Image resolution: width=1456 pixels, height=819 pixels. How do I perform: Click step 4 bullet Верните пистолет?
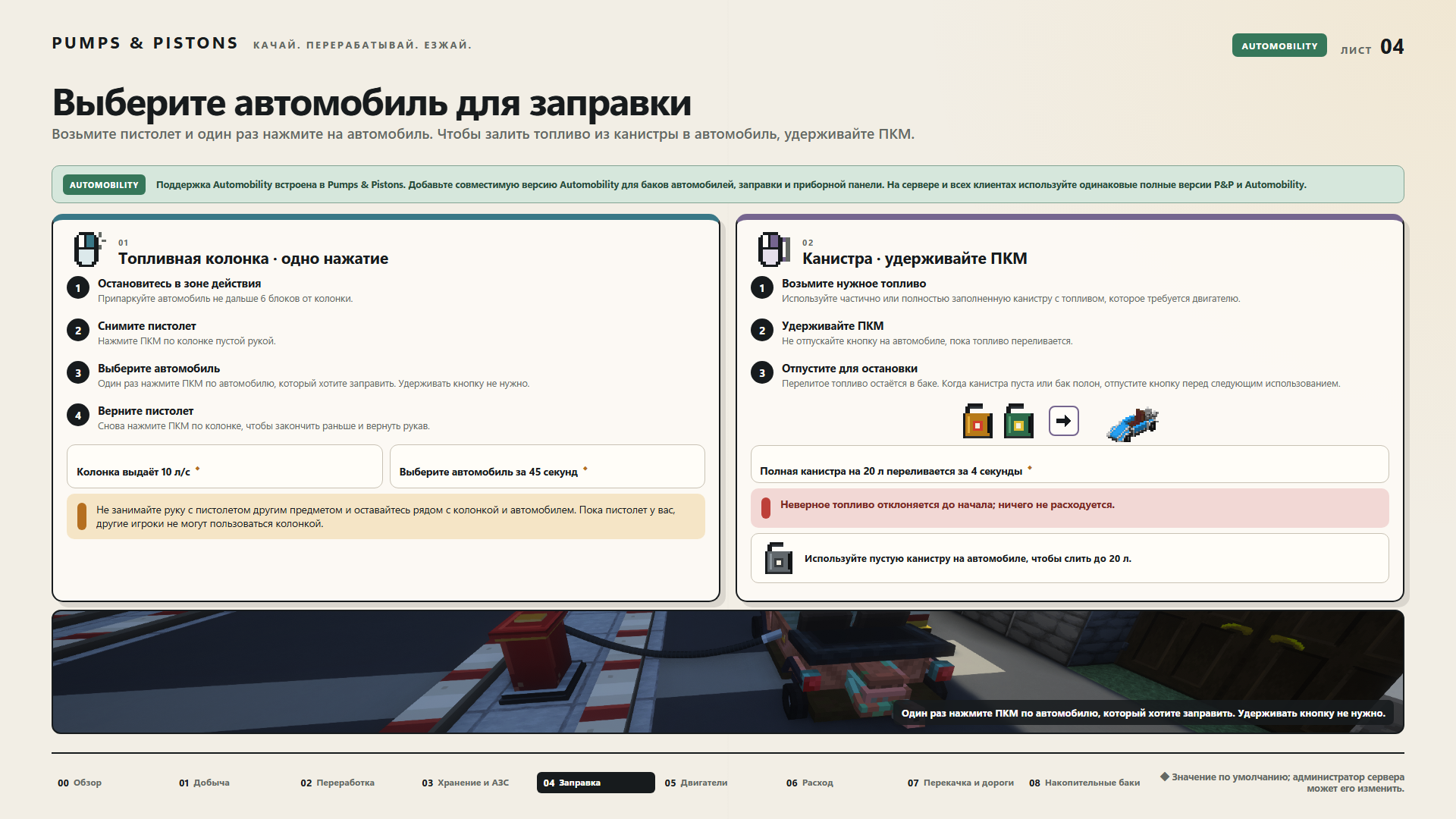coord(78,416)
